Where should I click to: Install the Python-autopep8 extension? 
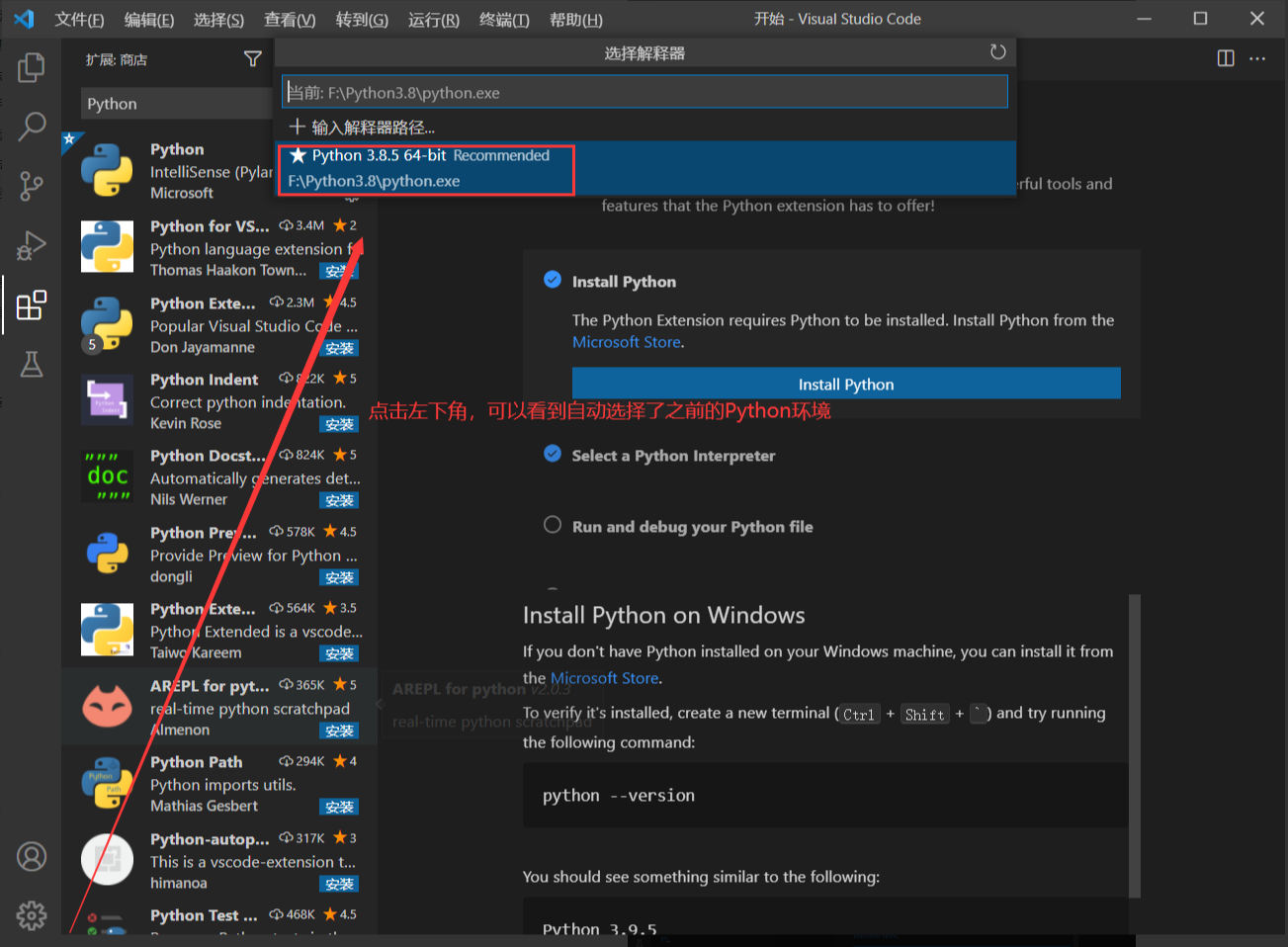tap(339, 884)
